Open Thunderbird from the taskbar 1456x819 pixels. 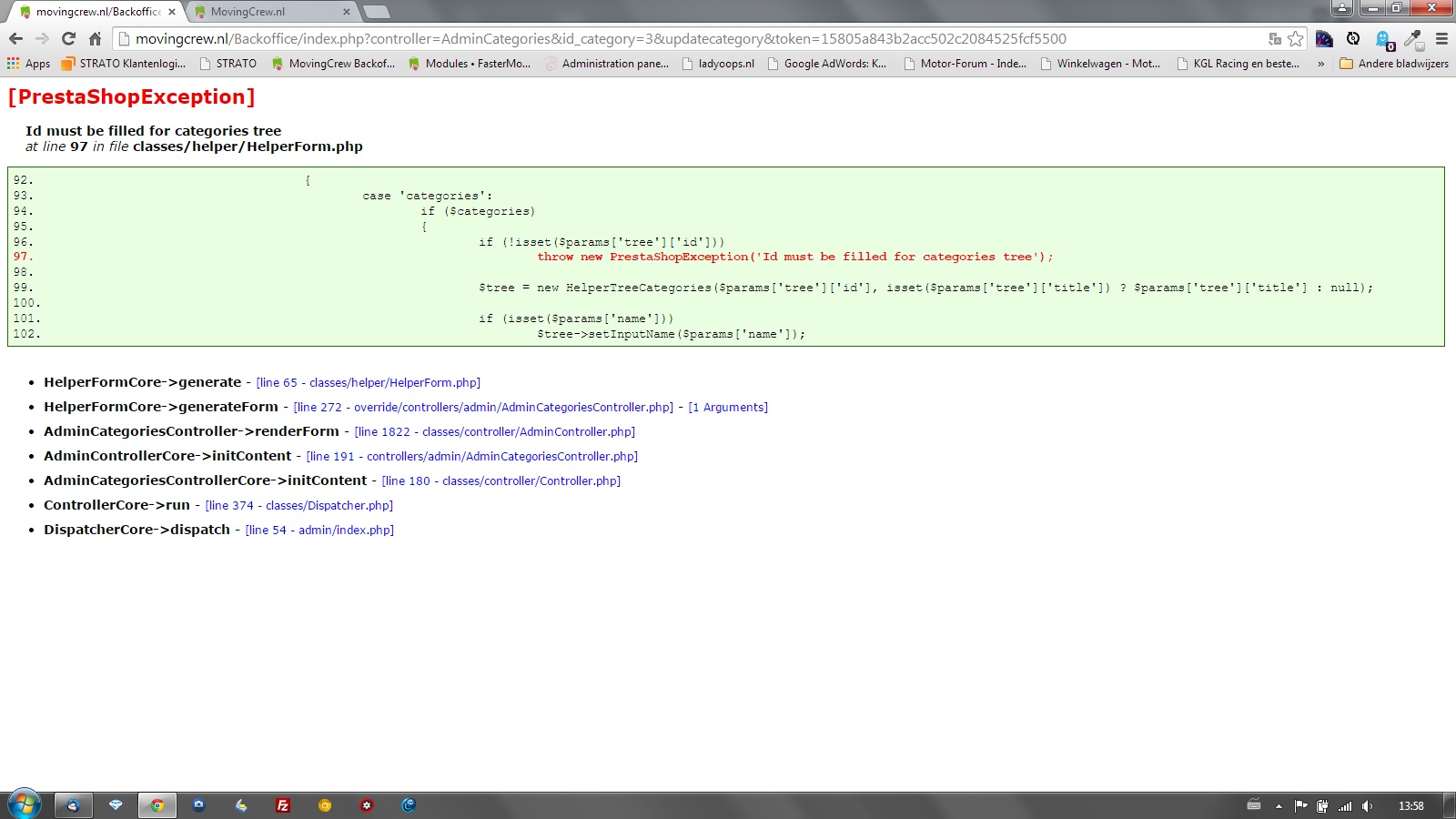pyautogui.click(x=74, y=805)
